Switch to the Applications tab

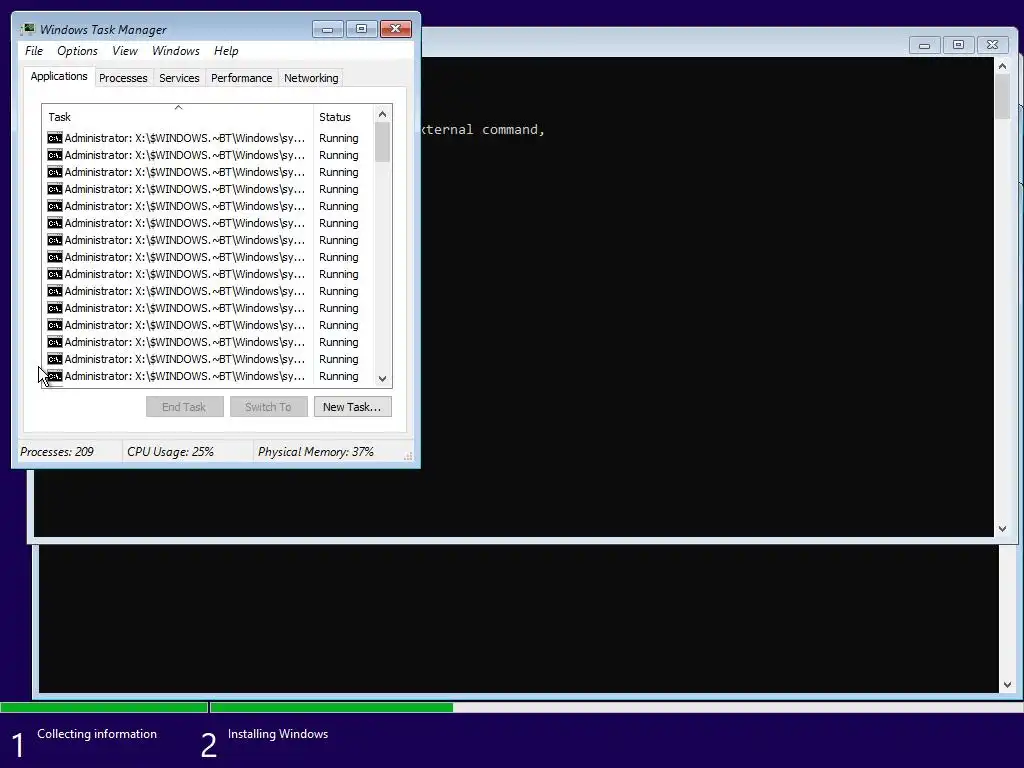click(x=59, y=76)
